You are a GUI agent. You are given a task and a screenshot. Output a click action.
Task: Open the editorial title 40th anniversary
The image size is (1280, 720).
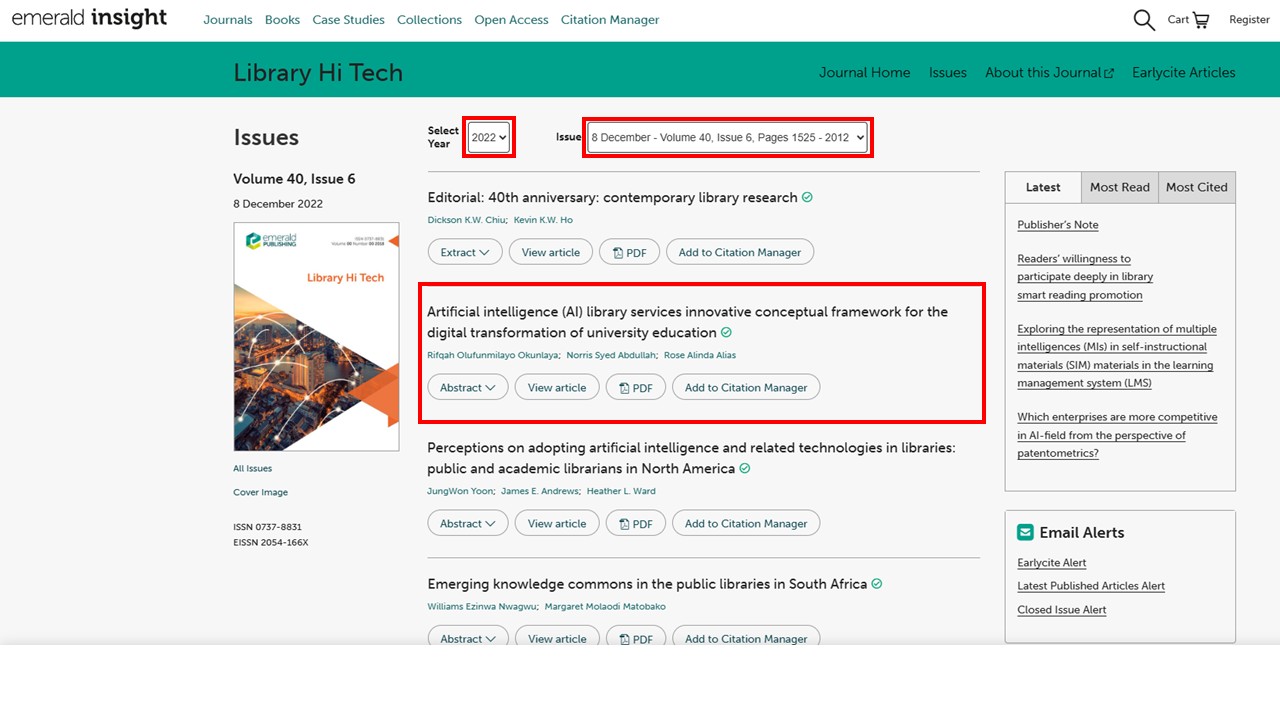click(612, 197)
